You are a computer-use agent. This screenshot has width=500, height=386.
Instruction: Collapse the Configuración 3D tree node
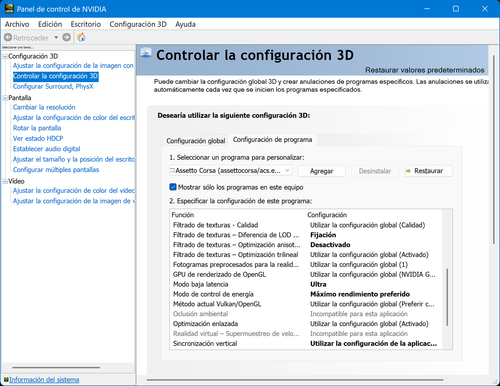5,56
